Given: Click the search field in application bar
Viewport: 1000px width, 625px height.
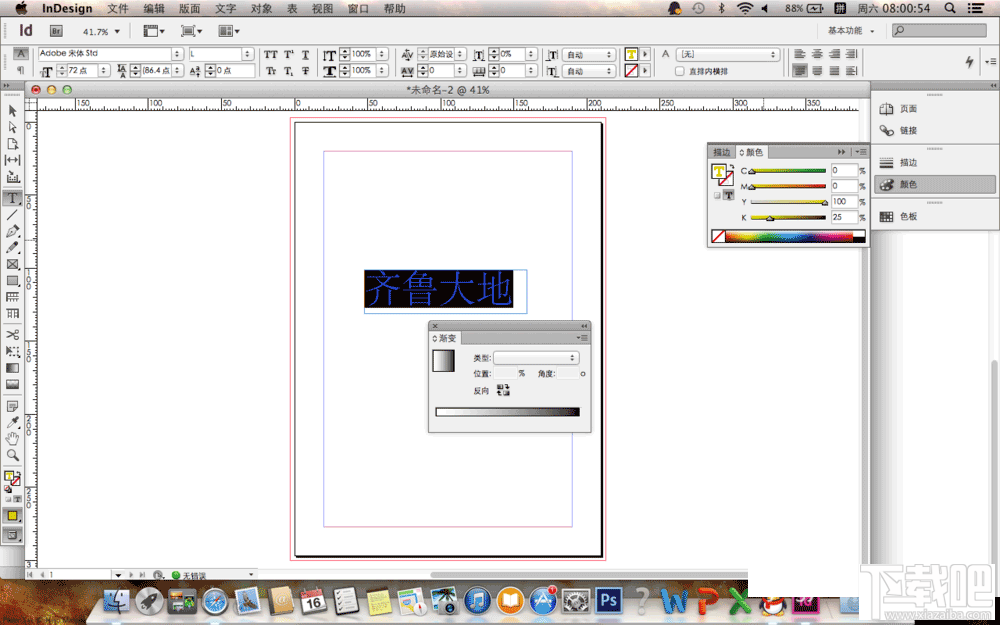Looking at the screenshot, I should point(939,31).
